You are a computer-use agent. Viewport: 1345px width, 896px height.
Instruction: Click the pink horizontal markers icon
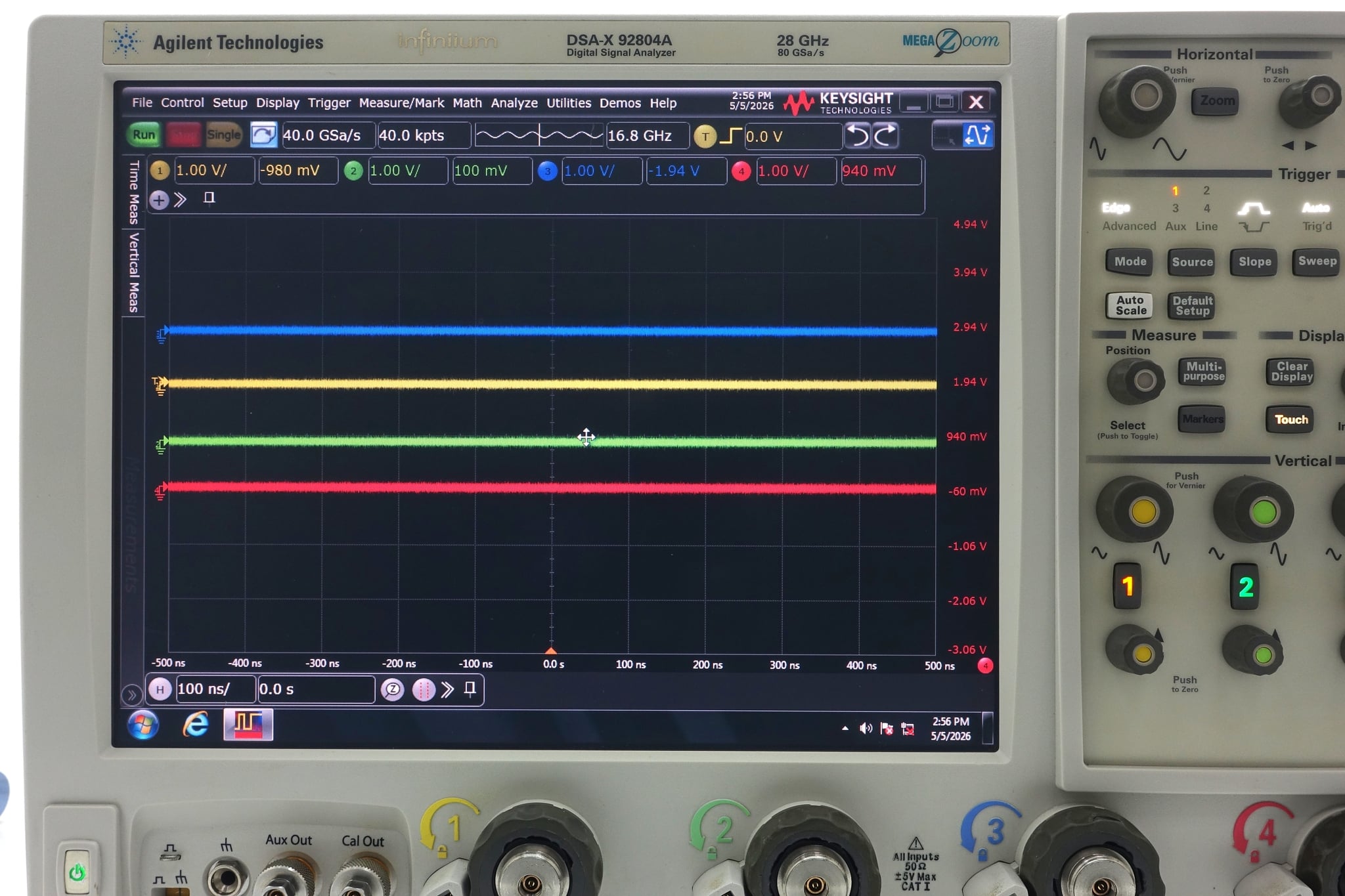tap(424, 690)
